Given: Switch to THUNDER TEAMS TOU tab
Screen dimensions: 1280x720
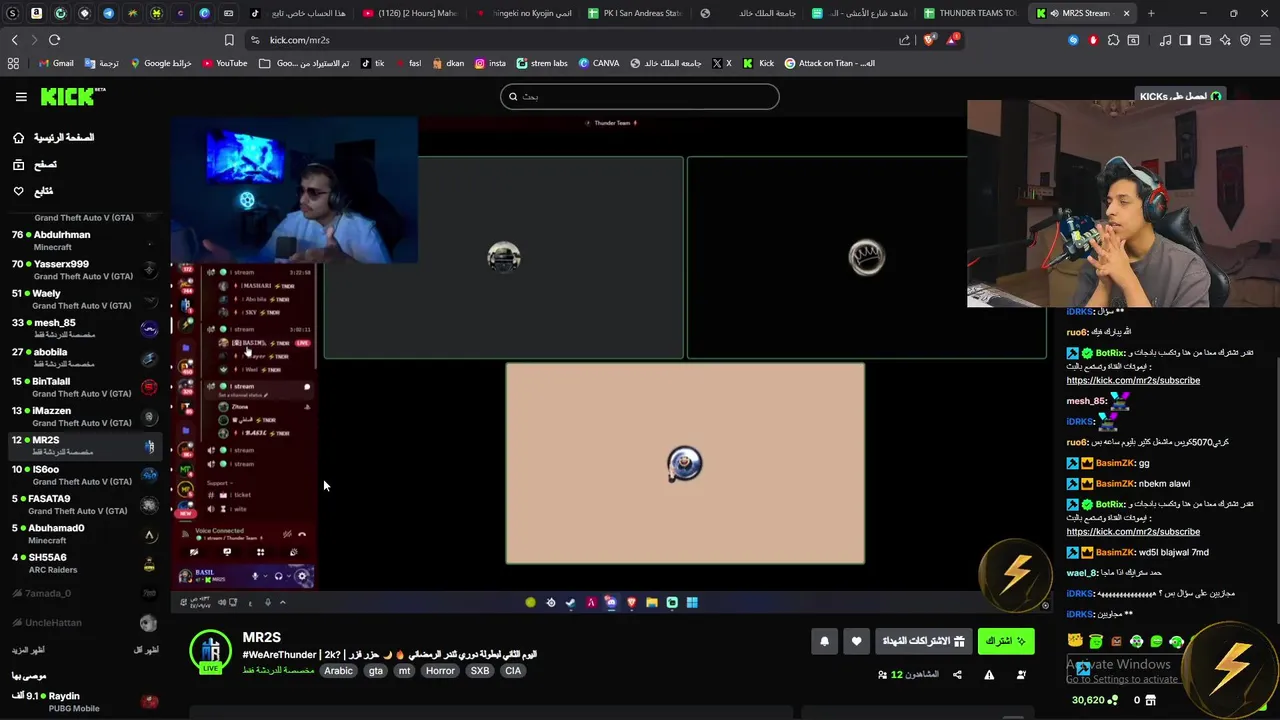Looking at the screenshot, I should tap(970, 13).
